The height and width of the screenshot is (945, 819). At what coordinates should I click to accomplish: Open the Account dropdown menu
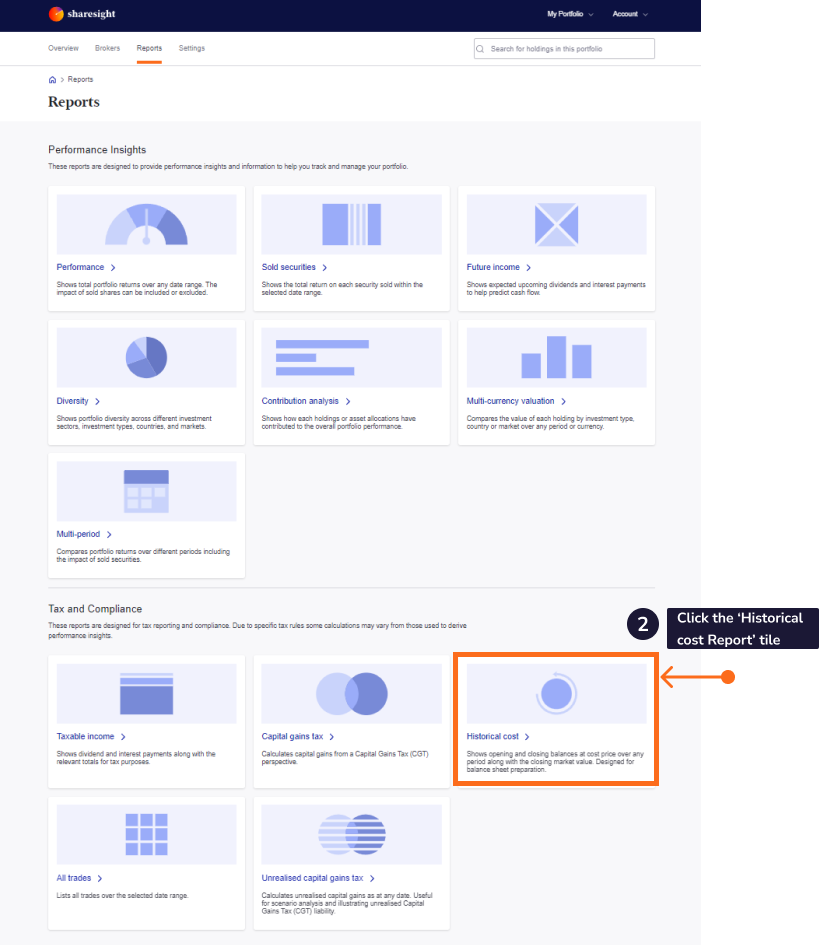tap(630, 14)
